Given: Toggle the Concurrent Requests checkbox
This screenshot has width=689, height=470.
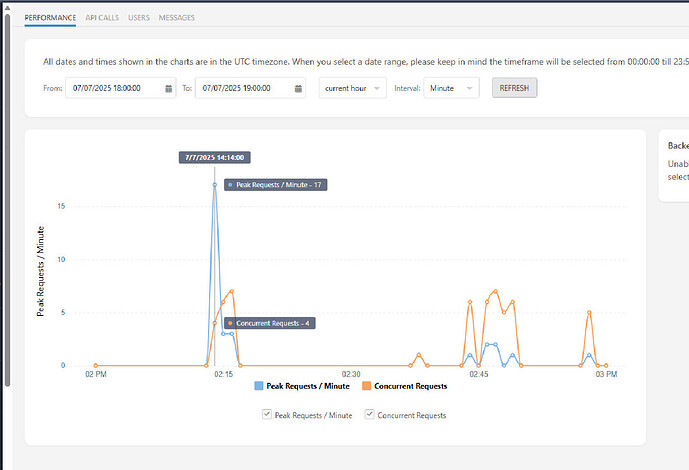Looking at the screenshot, I should [369, 415].
